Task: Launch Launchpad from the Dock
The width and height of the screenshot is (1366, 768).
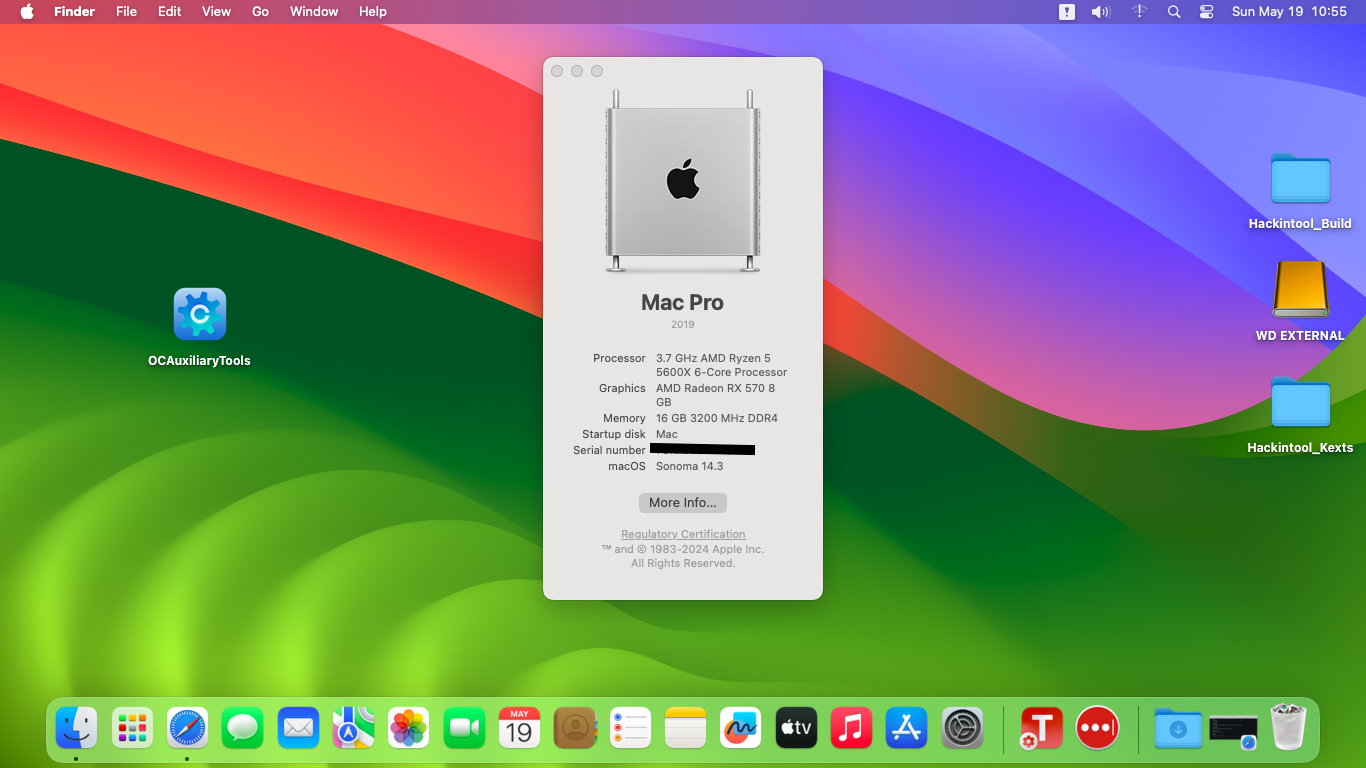Action: (x=131, y=727)
